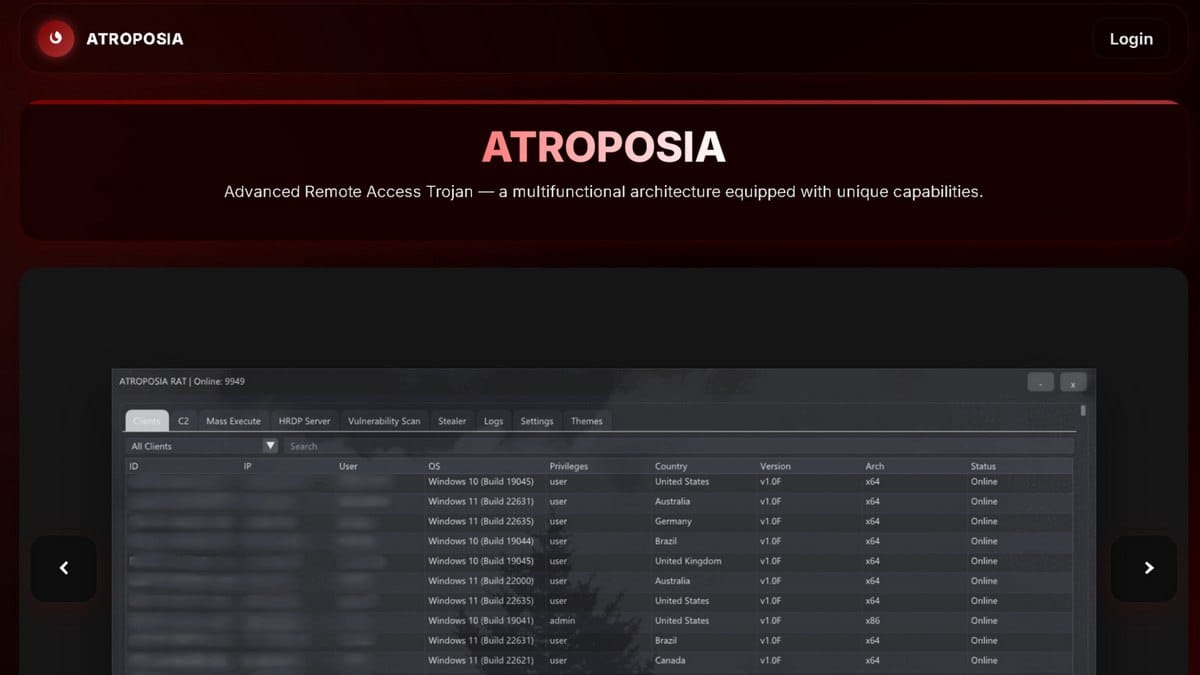Image resolution: width=1200 pixels, height=675 pixels.
Task: Open the Vulnerability Scan tab
Action: 385,421
